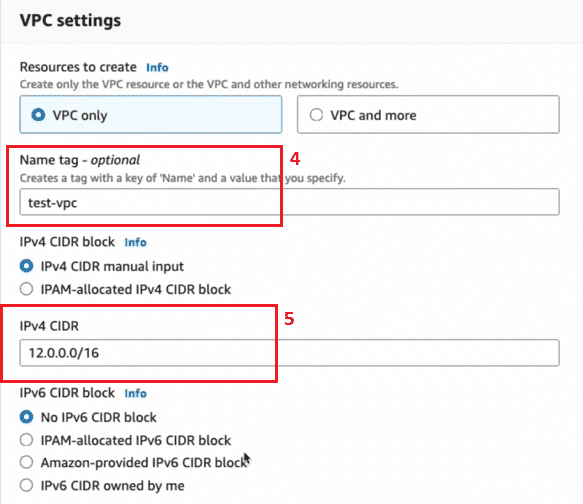Select IPAM-allocated IPv6 CIDR block
Image resolution: width=583 pixels, height=504 pixels.
[125, 440]
